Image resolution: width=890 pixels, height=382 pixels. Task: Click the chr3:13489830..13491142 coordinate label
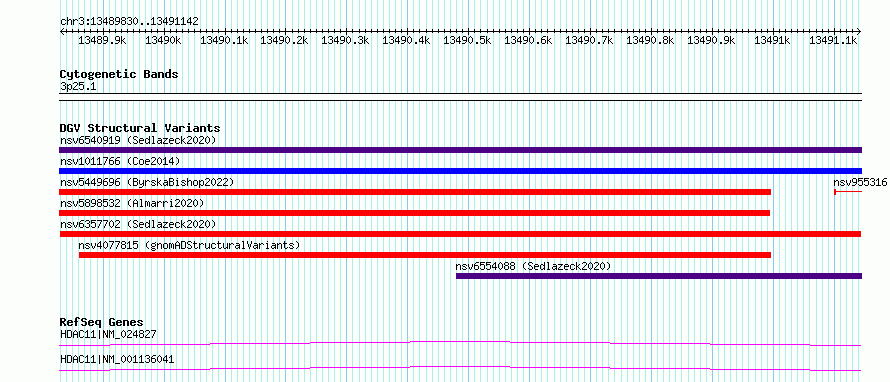(x=129, y=22)
